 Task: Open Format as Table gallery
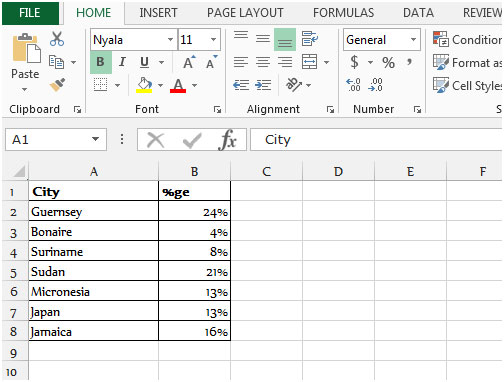pyautogui.click(x=467, y=63)
